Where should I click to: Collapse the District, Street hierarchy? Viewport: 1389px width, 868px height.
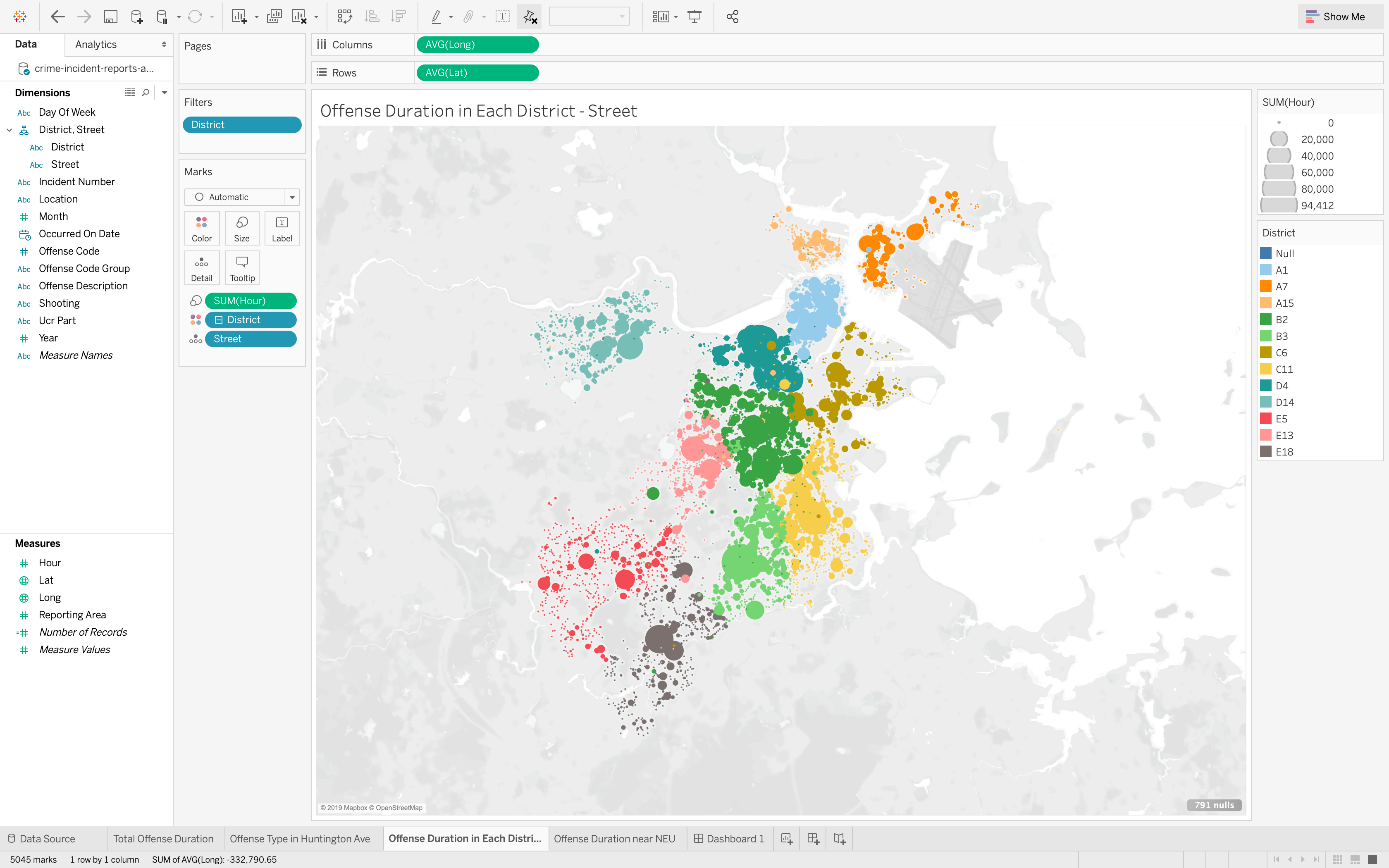[x=9, y=130]
